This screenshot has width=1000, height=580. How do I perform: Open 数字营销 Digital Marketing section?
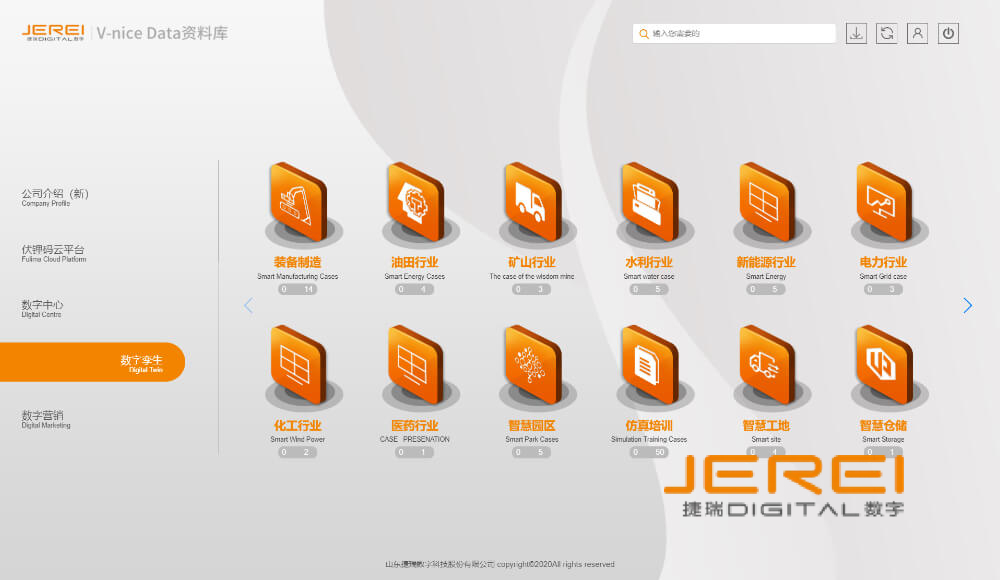[46, 418]
